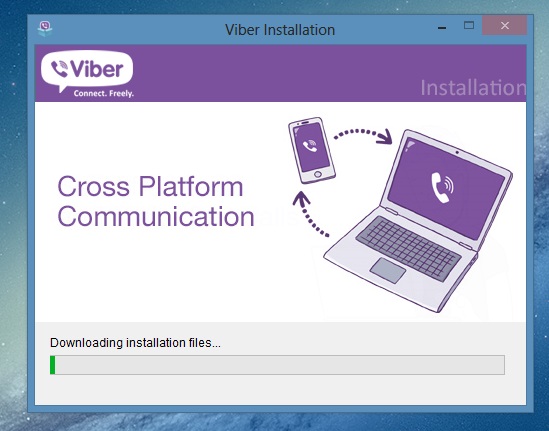Click the phone handset icon on laptop screen
This screenshot has width=549, height=431.
point(442,187)
